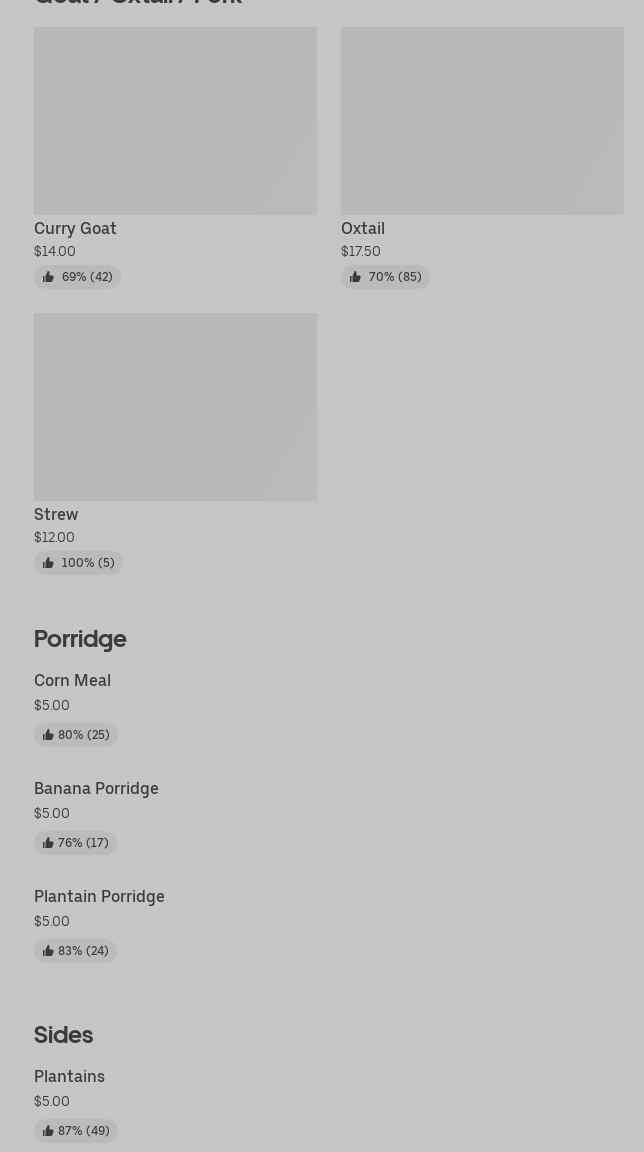Image resolution: width=644 pixels, height=1152 pixels.
Task: Click thumbs-up icon under Plantains
Action: (48, 1131)
